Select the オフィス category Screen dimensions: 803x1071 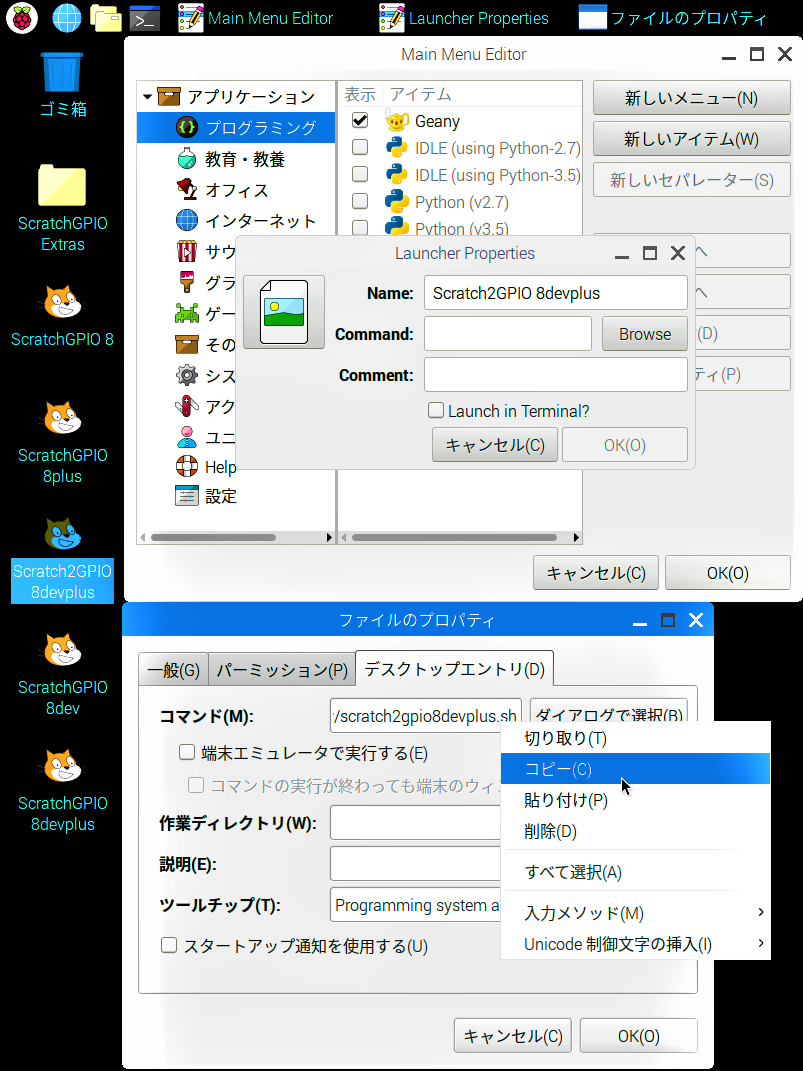[x=236, y=190]
